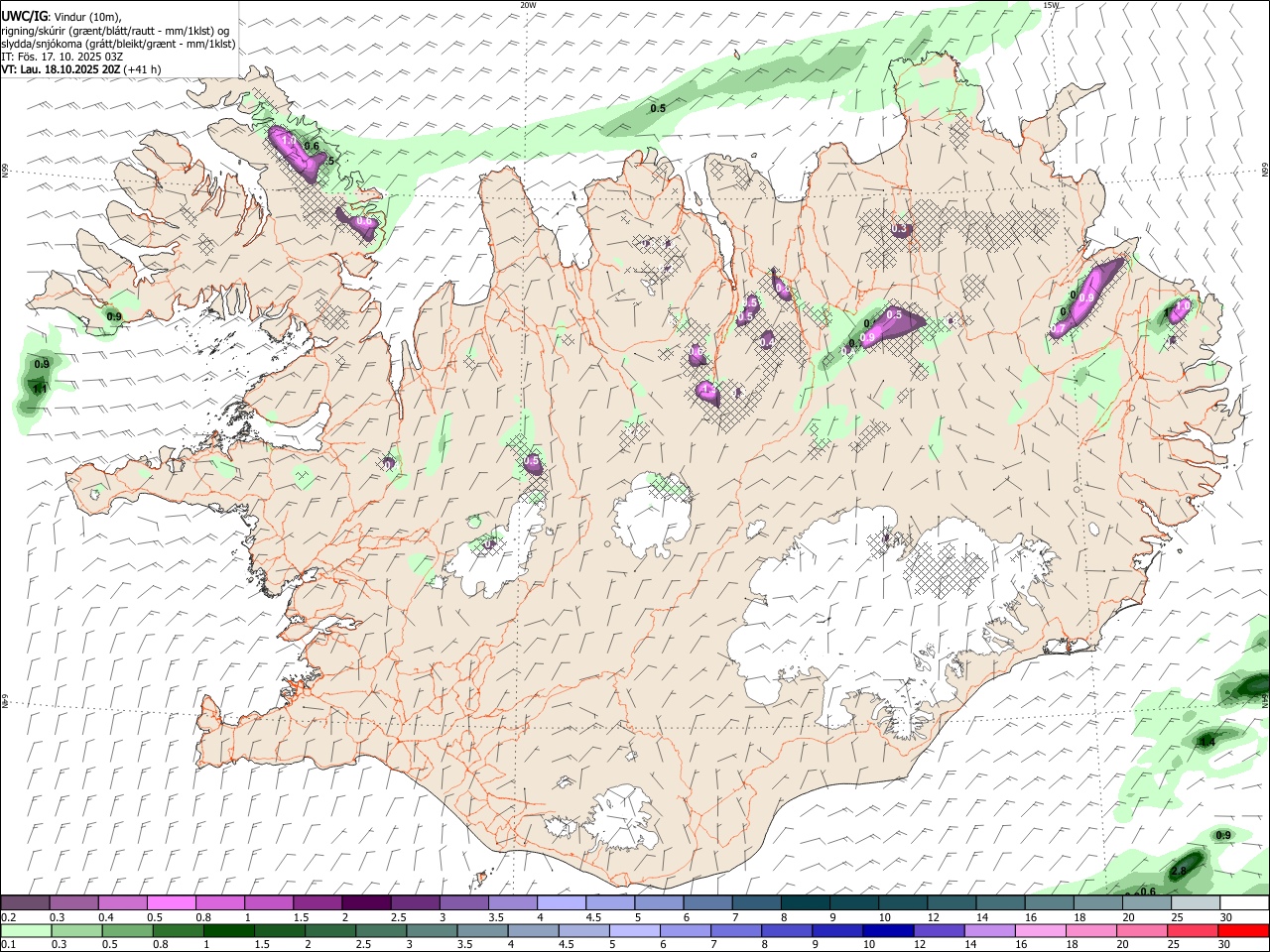Click the Hofsjökull glacier in central Iceland

point(652,516)
